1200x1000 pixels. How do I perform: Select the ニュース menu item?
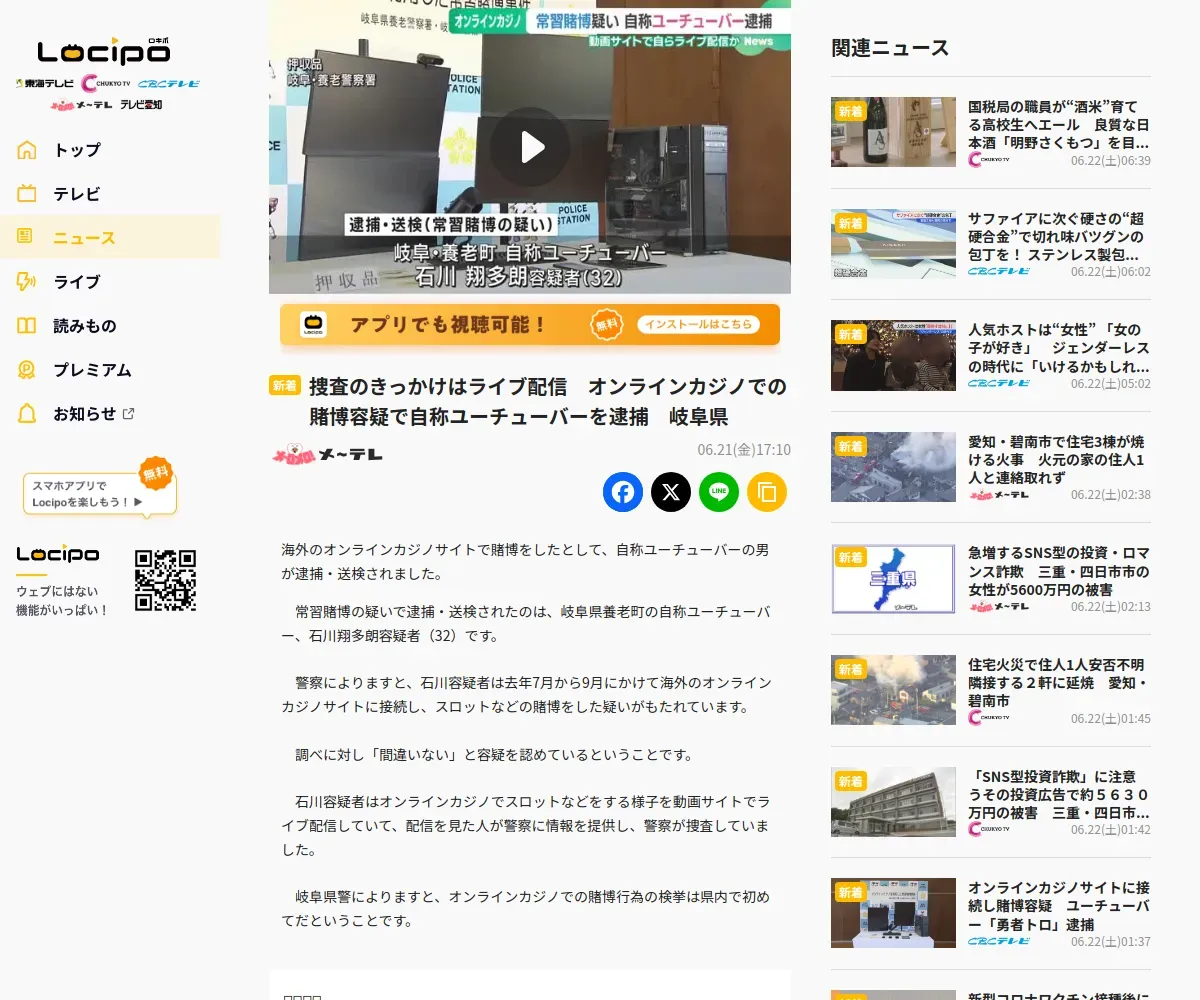(110, 237)
